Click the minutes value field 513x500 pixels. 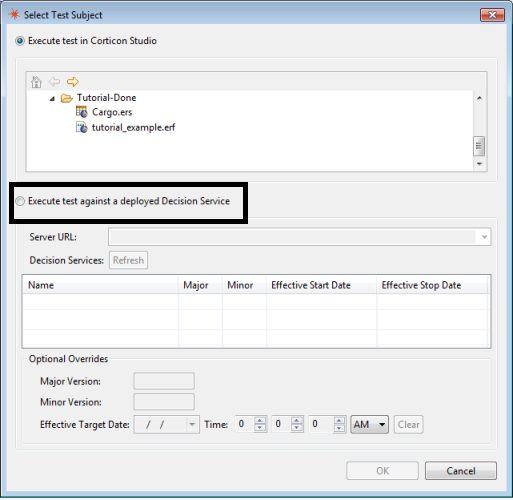pyautogui.click(x=282, y=424)
